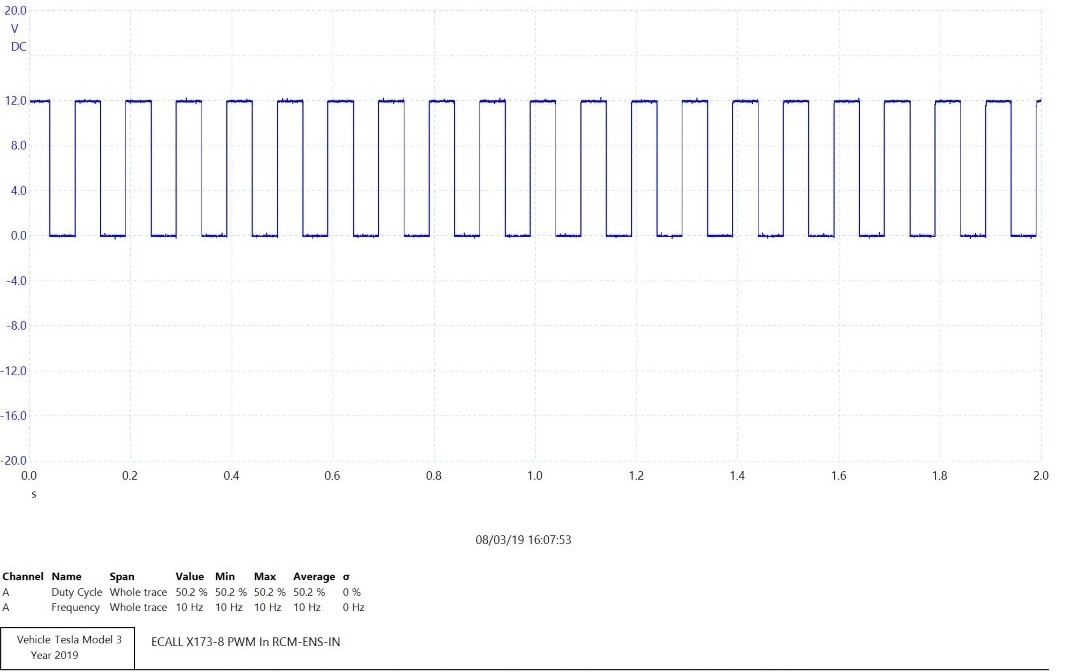Select the timestamp 08/03/19 16:07:53
Image resolution: width=1073 pixels, height=672 pixels.
tap(523, 540)
